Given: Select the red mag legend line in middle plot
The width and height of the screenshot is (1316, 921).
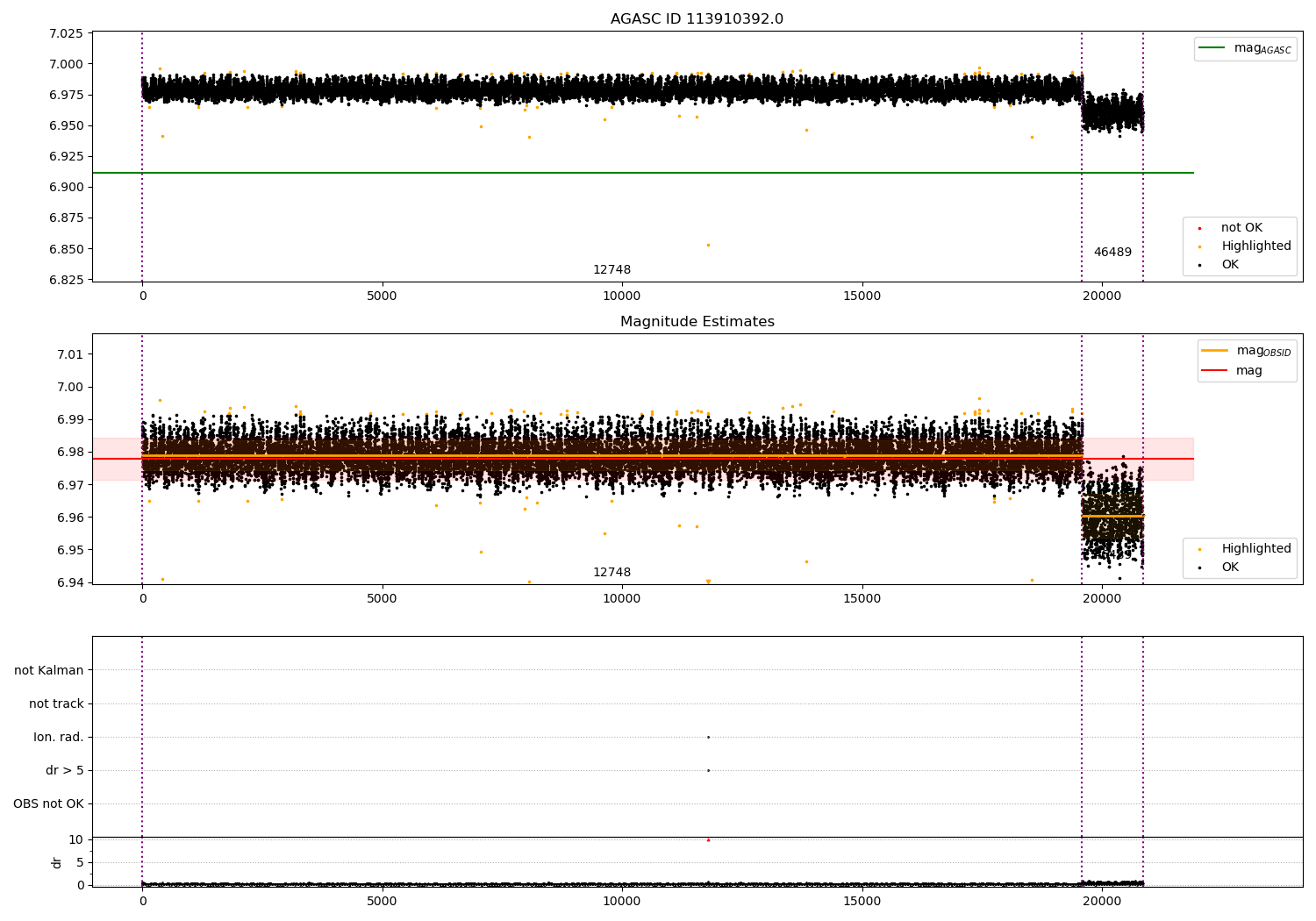Looking at the screenshot, I should pos(1214,371).
